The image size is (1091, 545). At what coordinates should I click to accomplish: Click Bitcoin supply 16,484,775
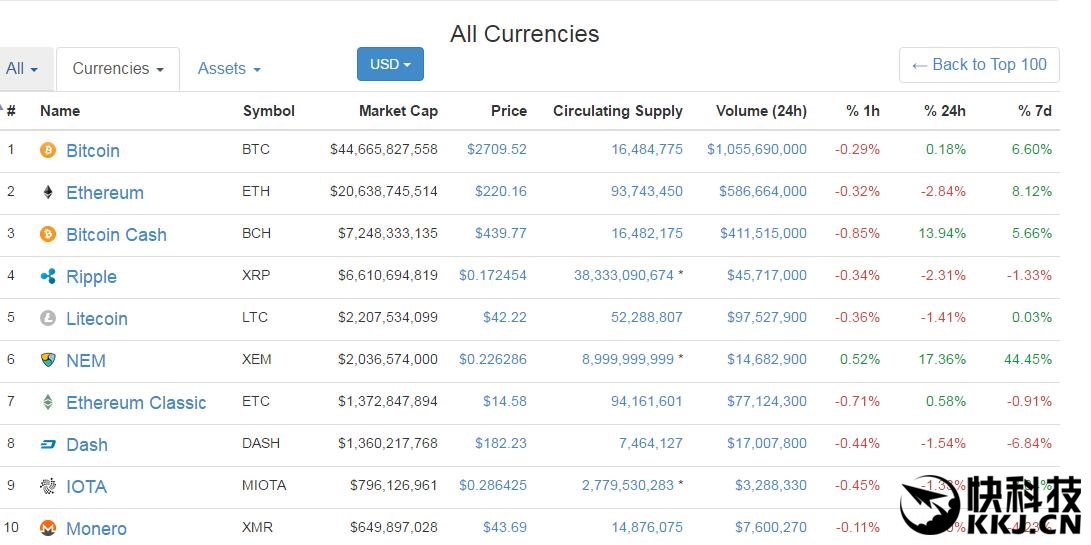pos(647,150)
